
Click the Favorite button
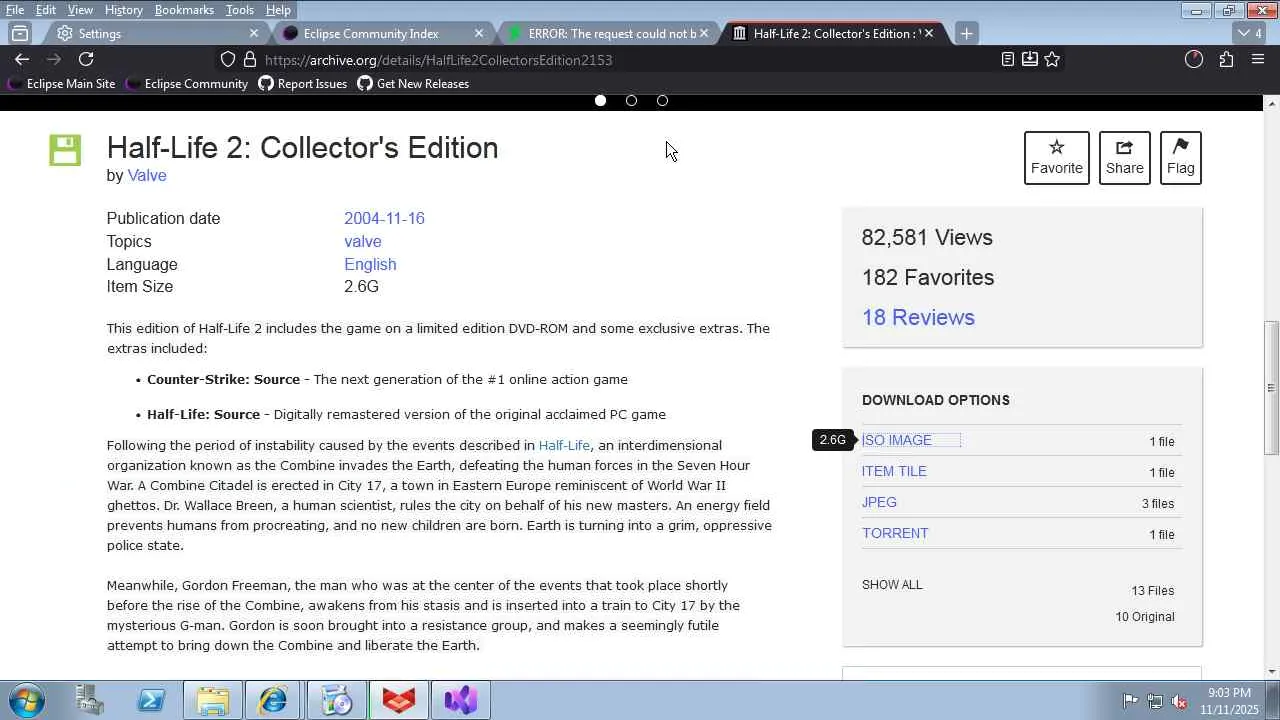(x=1057, y=158)
